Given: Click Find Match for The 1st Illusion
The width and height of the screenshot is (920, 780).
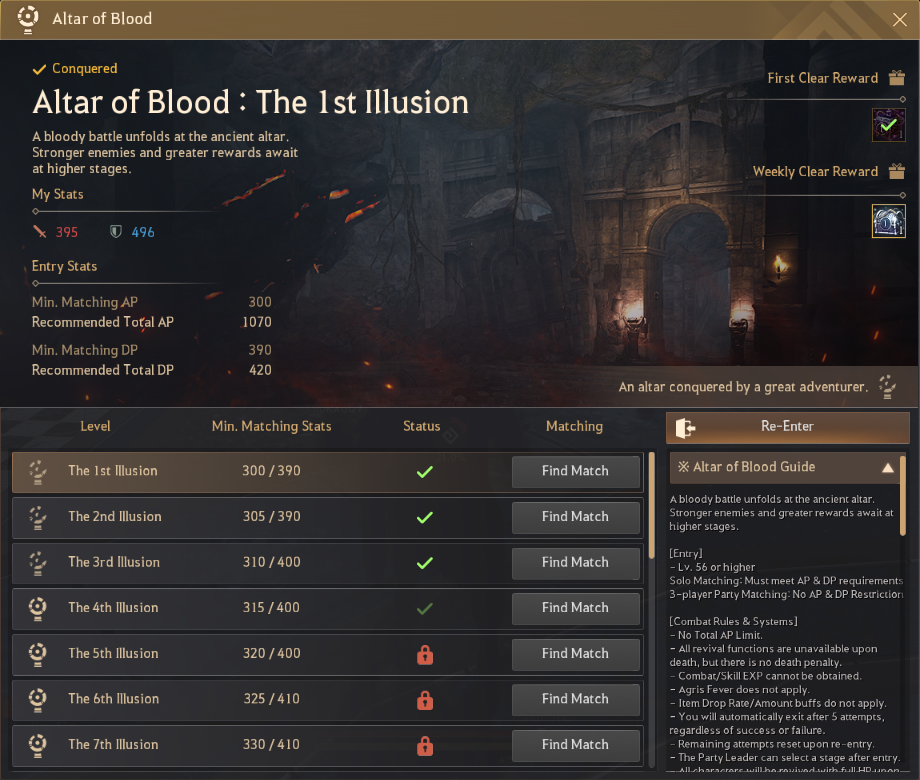Looking at the screenshot, I should [575, 471].
